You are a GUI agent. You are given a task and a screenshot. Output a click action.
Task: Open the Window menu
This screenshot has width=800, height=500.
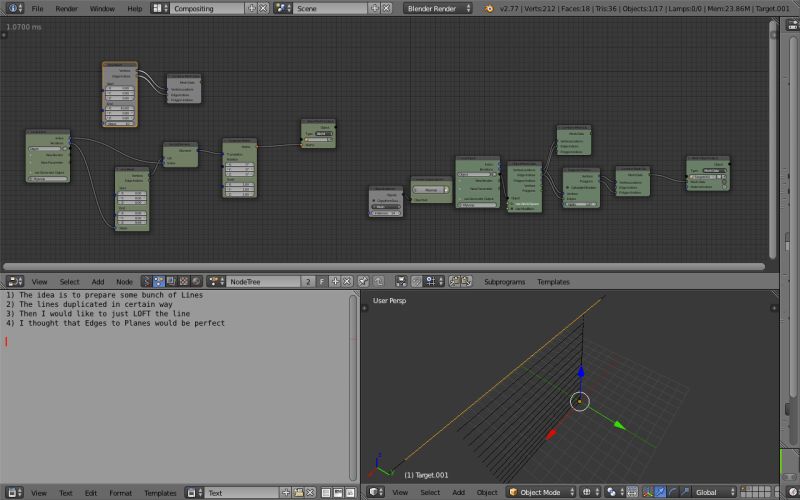click(x=102, y=8)
